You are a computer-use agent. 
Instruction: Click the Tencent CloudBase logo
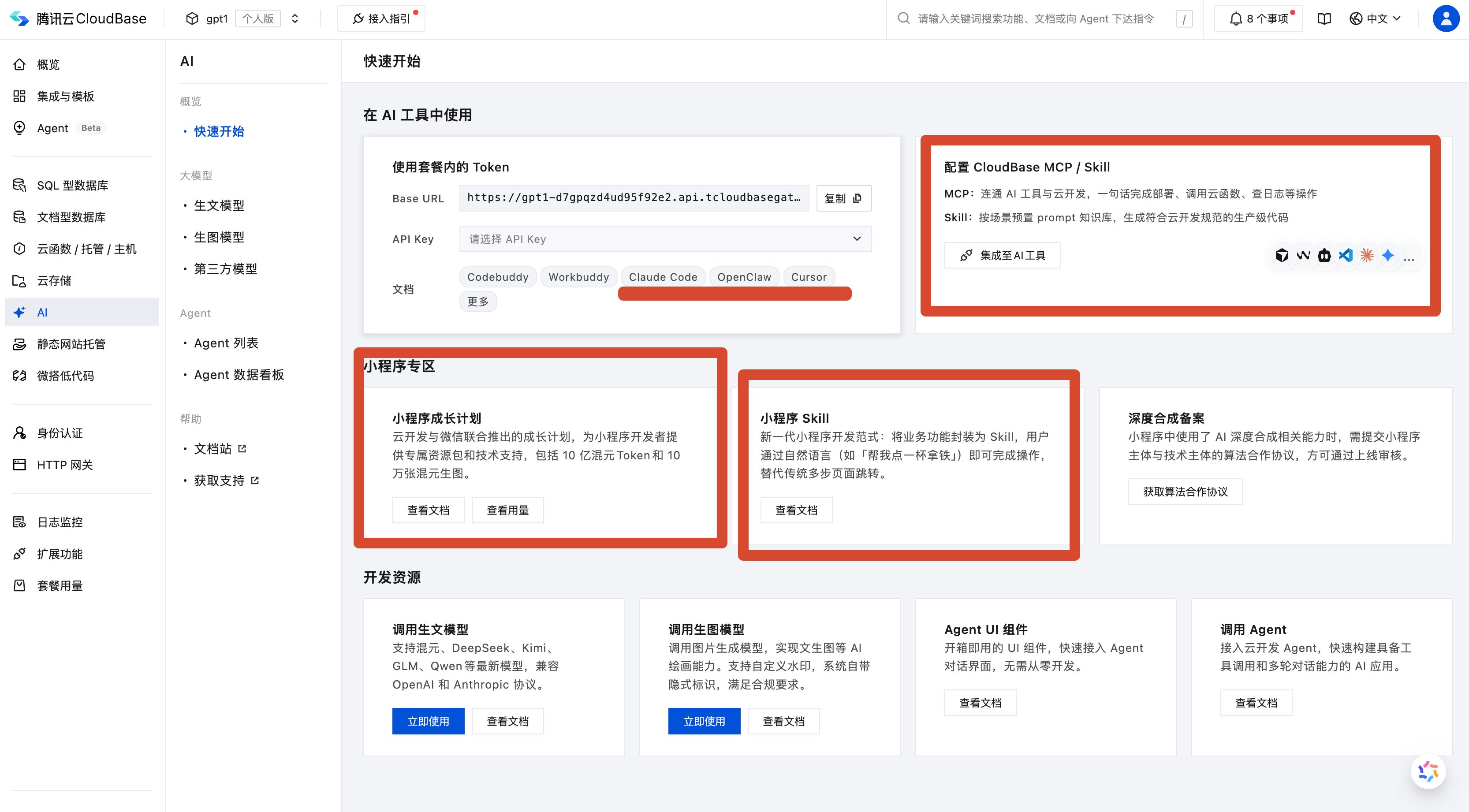[x=78, y=19]
